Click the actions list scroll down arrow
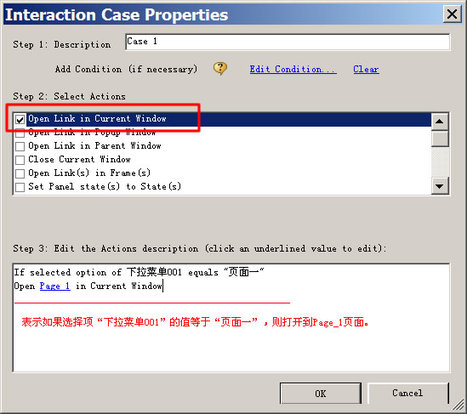Image resolution: width=467 pixels, height=414 pixels. (440, 186)
